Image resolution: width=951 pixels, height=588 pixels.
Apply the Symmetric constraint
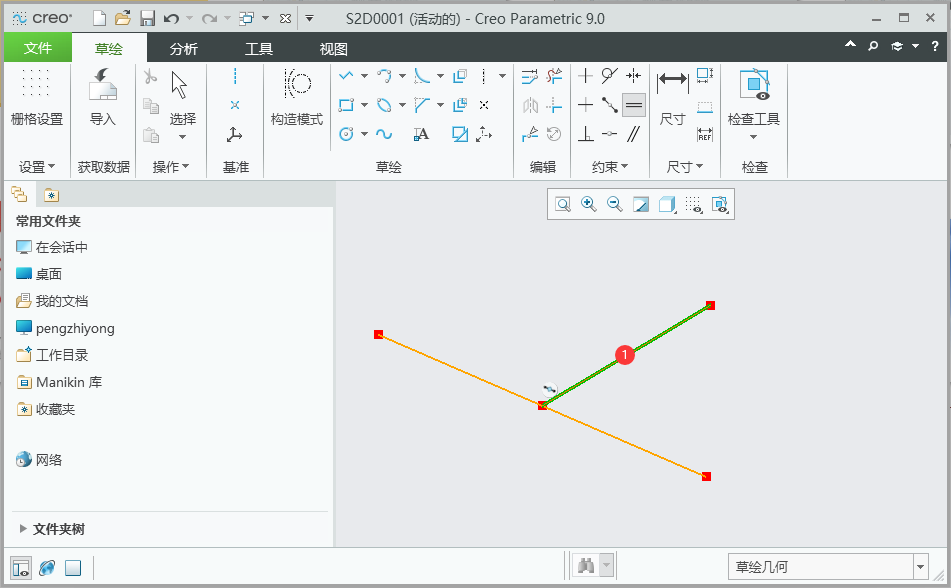point(634,76)
